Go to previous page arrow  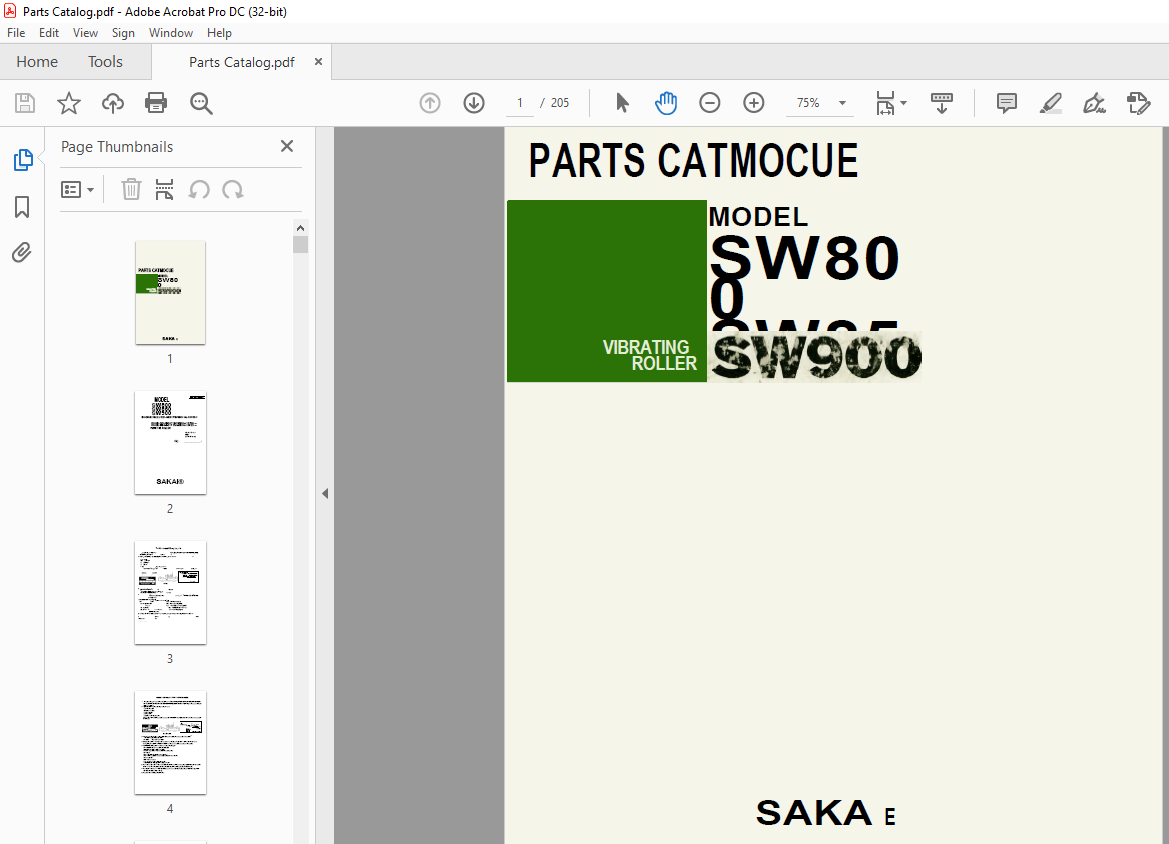430,103
